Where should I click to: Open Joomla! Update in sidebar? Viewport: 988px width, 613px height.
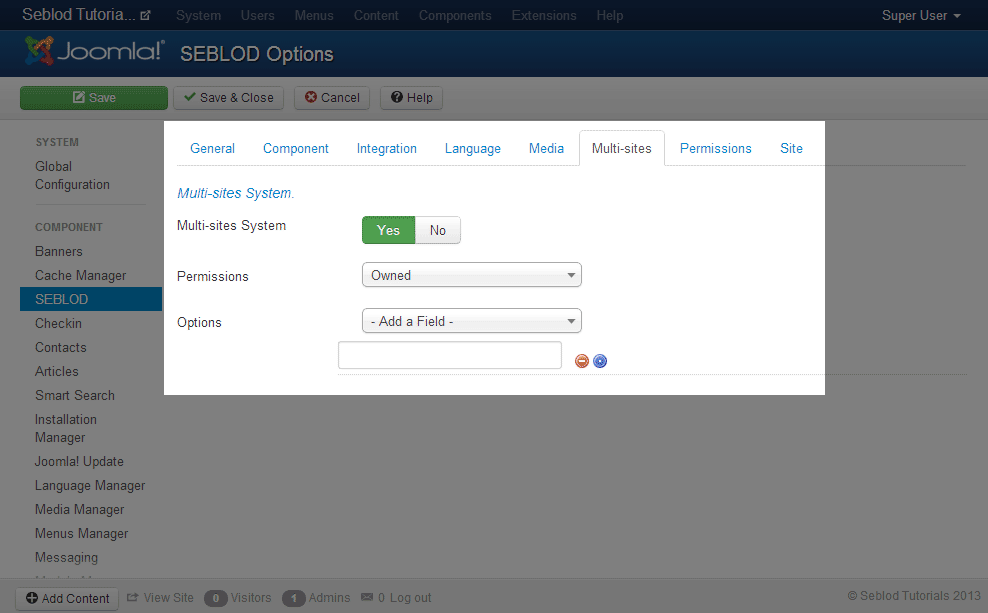pos(79,461)
